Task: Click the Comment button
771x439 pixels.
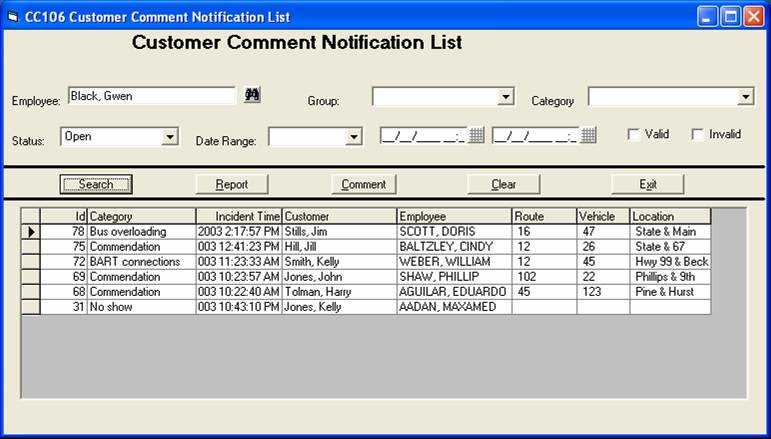Action: pos(363,184)
